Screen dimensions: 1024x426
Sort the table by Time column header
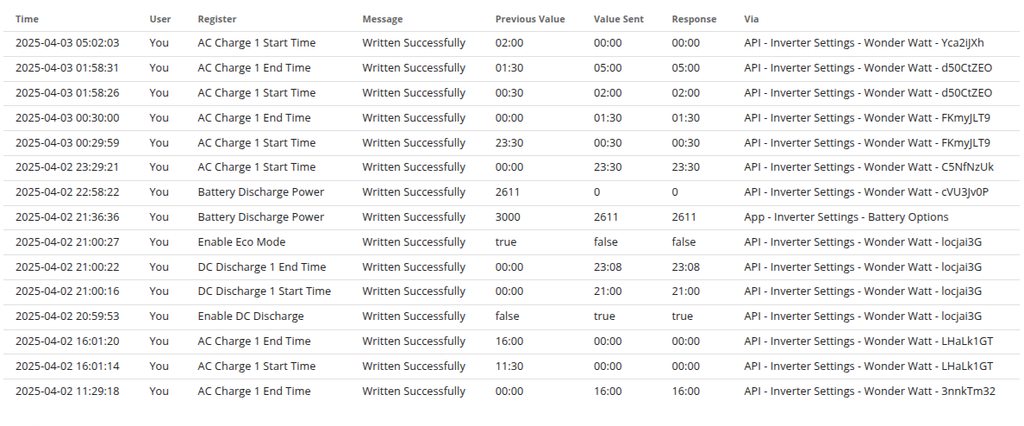tap(26, 19)
